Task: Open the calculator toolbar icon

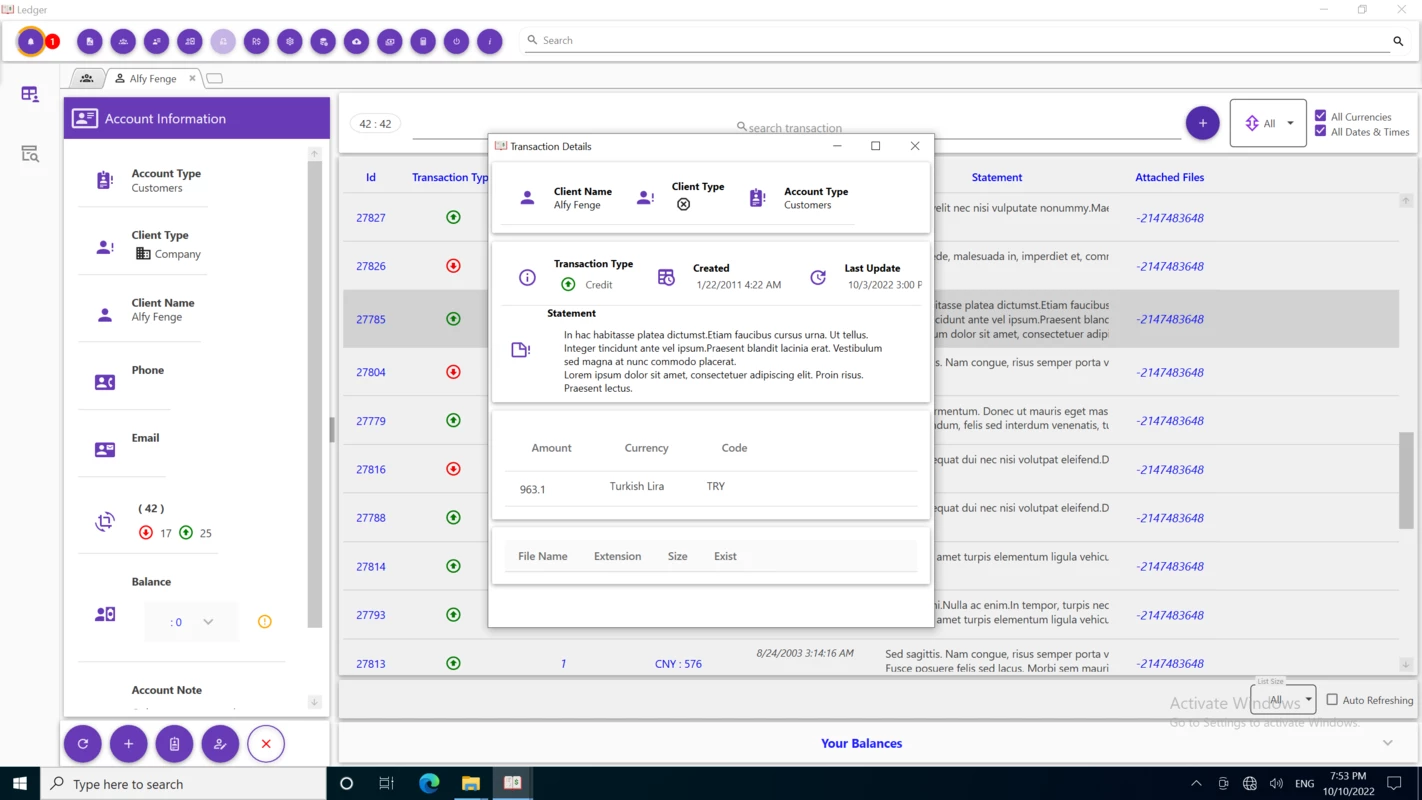Action: (x=423, y=41)
